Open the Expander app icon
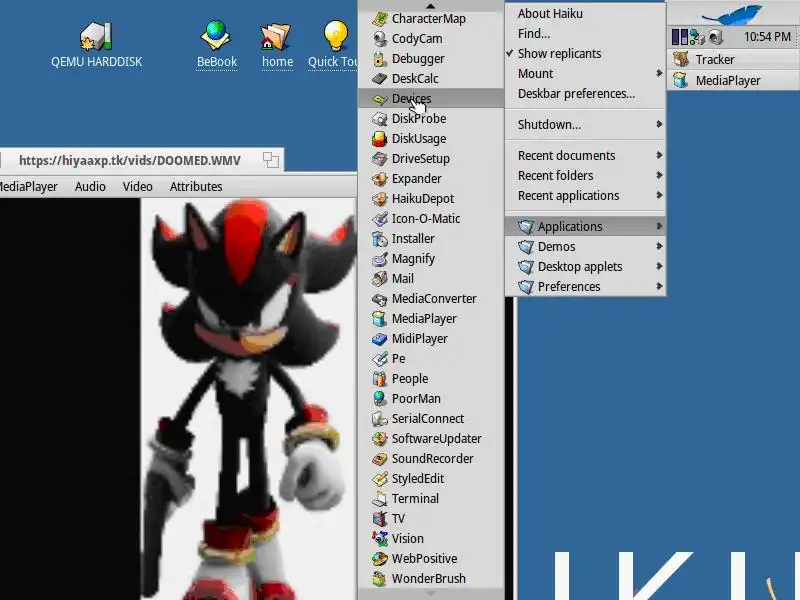Viewport: 800px width, 600px height. [x=380, y=179]
